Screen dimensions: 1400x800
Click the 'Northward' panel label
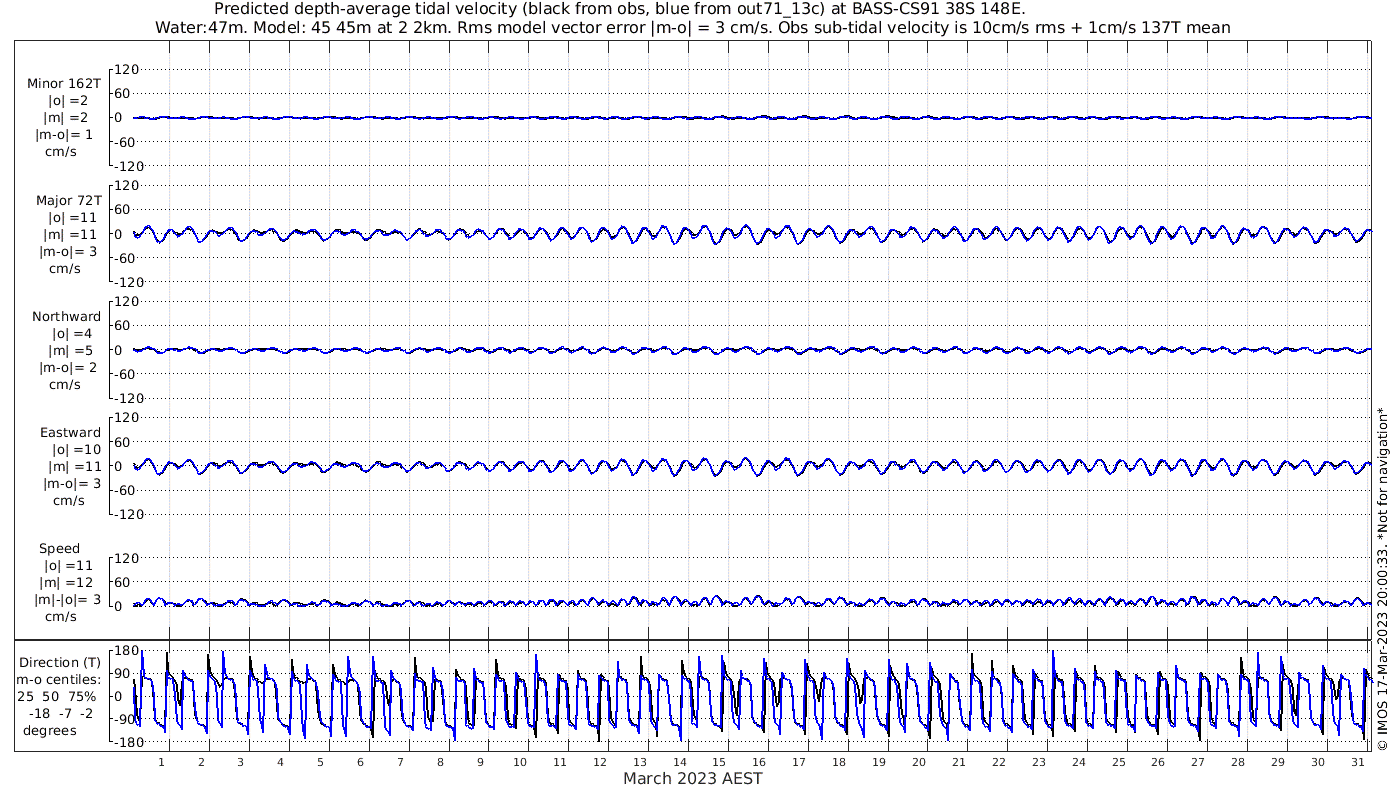coord(66,316)
